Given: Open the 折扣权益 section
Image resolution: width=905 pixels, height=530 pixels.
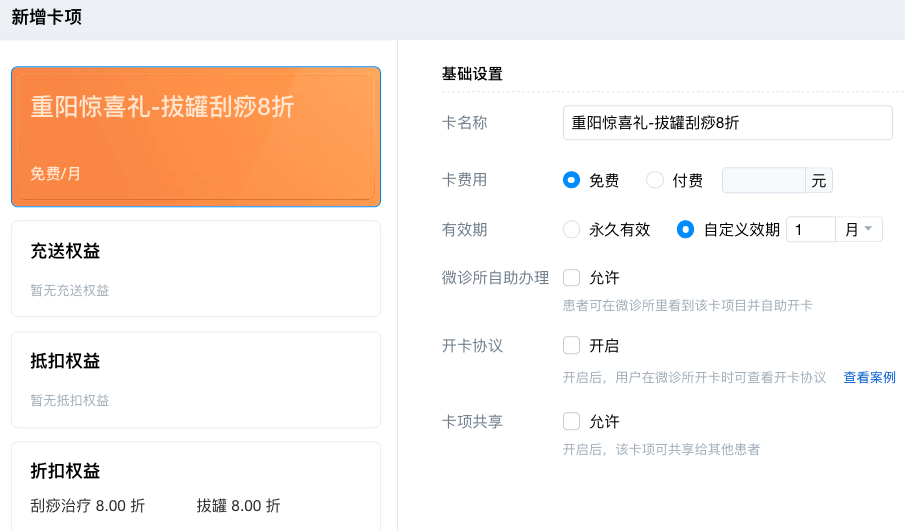Looking at the screenshot, I should coord(195,485).
